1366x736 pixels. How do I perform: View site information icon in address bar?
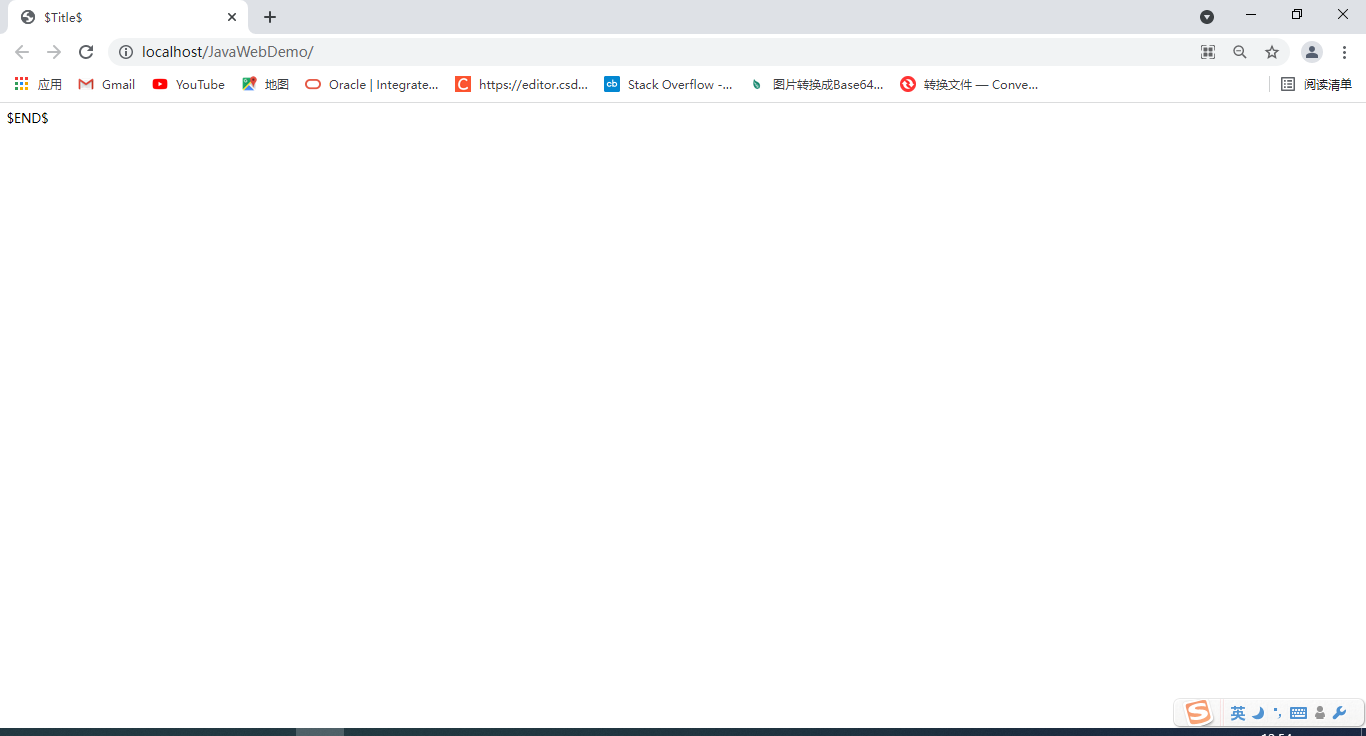tap(126, 52)
